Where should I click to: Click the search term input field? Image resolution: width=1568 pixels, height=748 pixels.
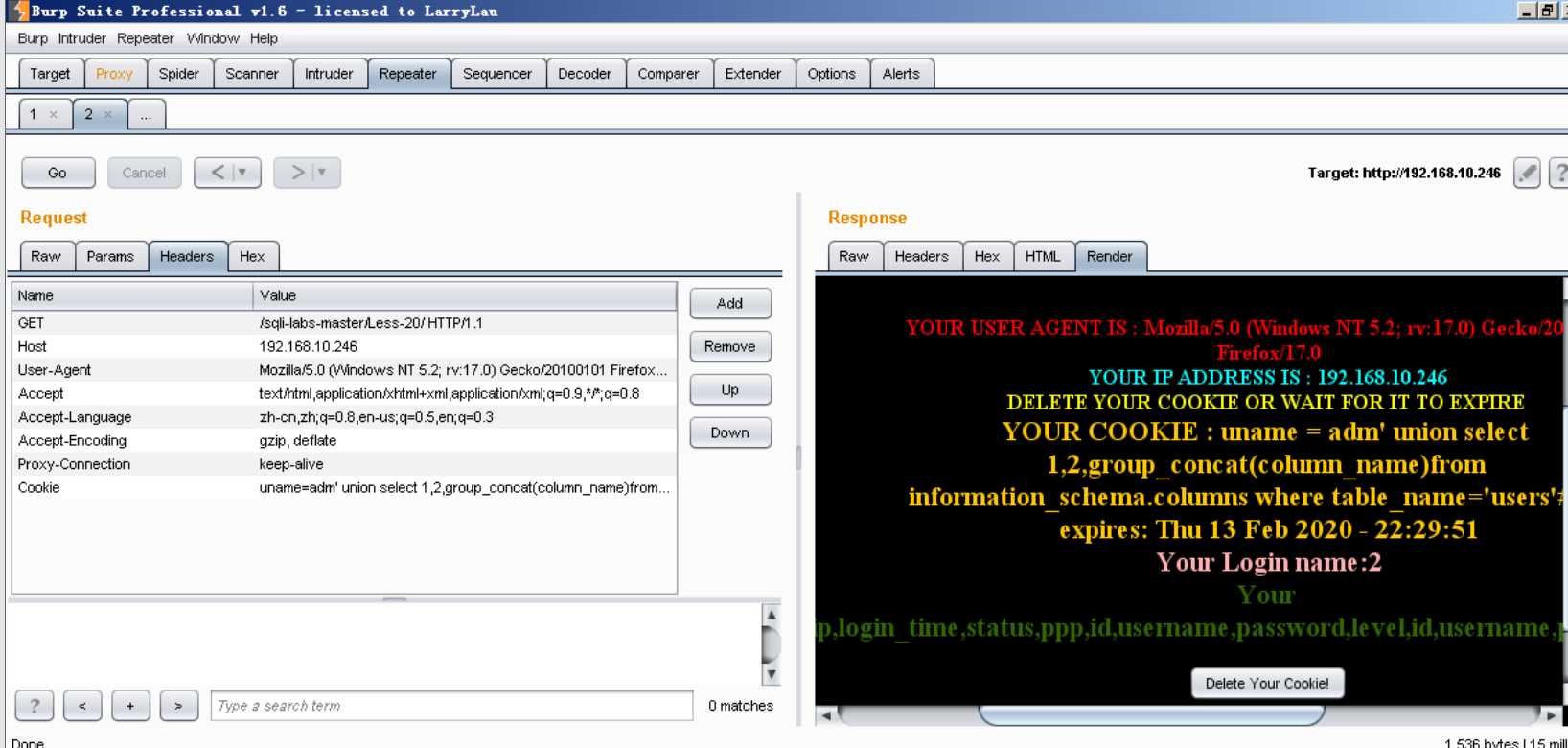point(452,706)
